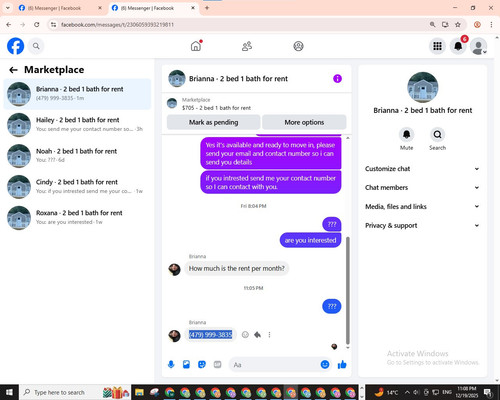Go back in browser history

(9, 24)
